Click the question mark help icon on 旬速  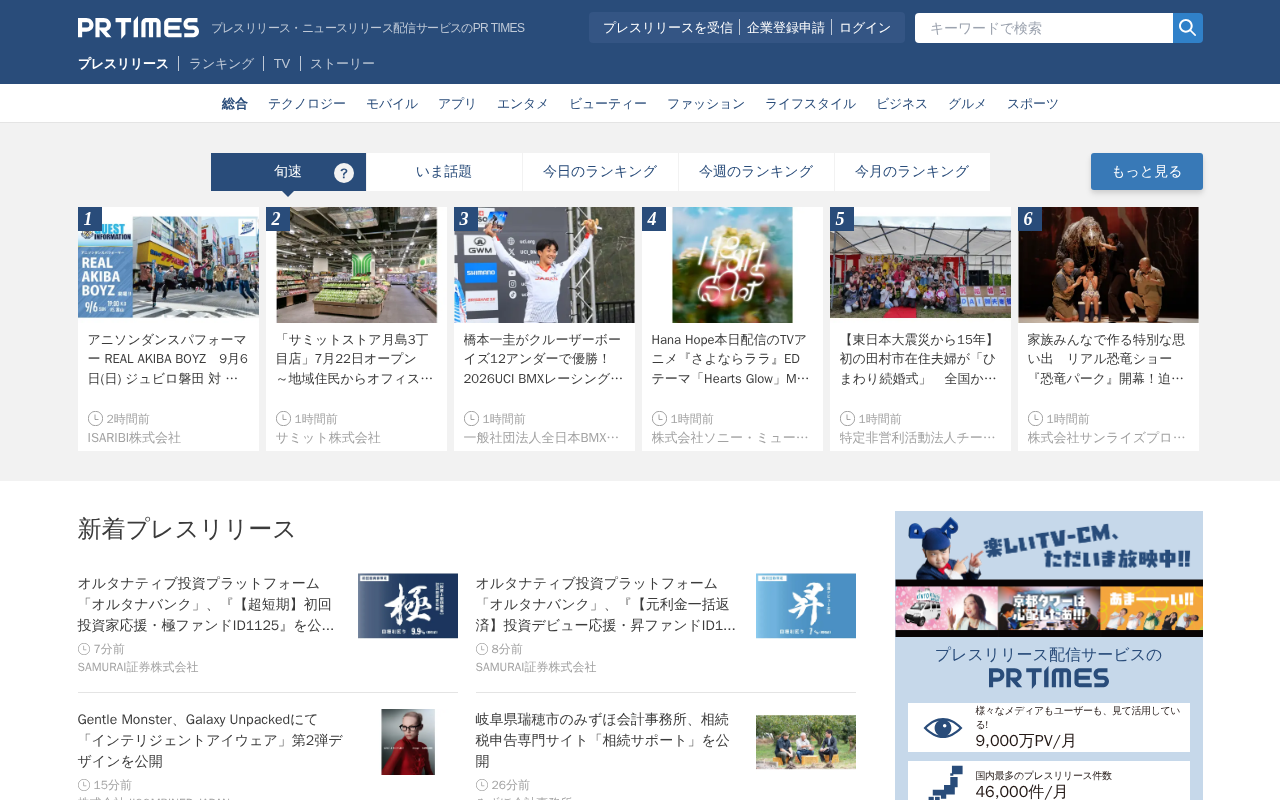[x=344, y=173]
